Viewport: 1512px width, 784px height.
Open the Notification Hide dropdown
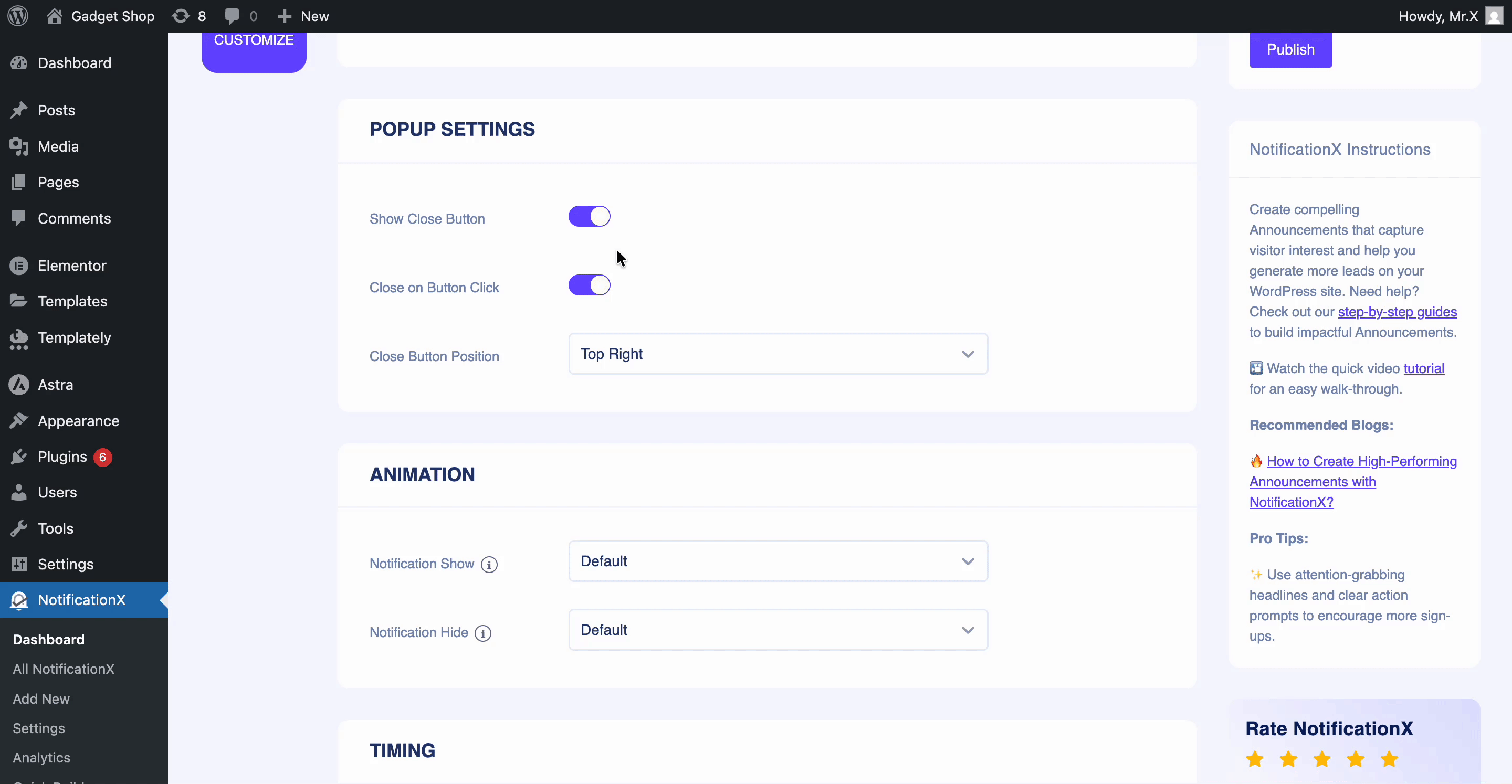tap(777, 629)
